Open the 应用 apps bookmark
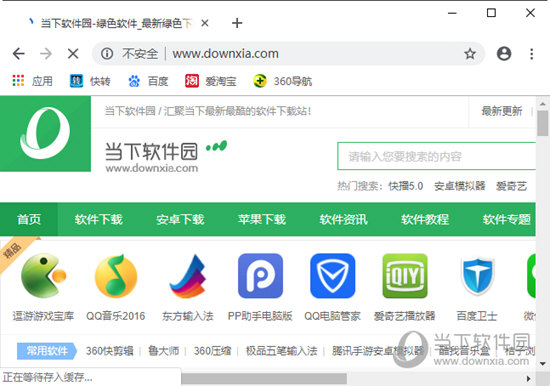This screenshot has width=550, height=386. coord(32,81)
